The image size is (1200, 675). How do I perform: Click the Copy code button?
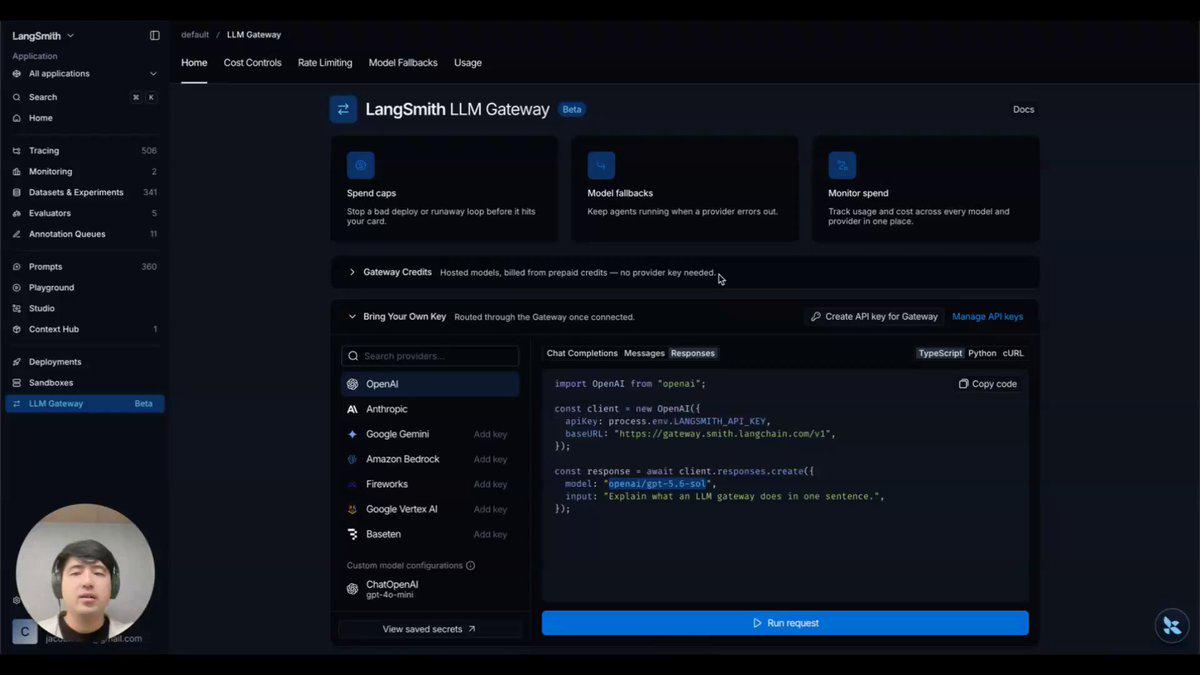coord(988,384)
